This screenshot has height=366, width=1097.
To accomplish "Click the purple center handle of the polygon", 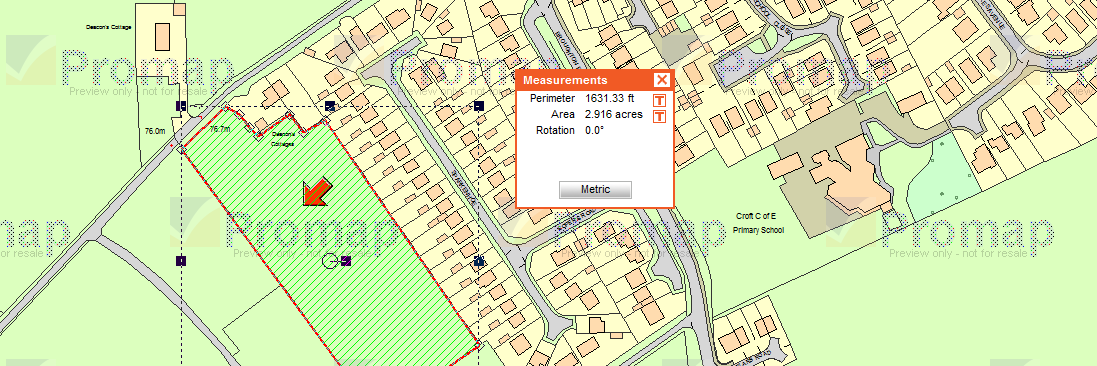I will [x=346, y=261].
